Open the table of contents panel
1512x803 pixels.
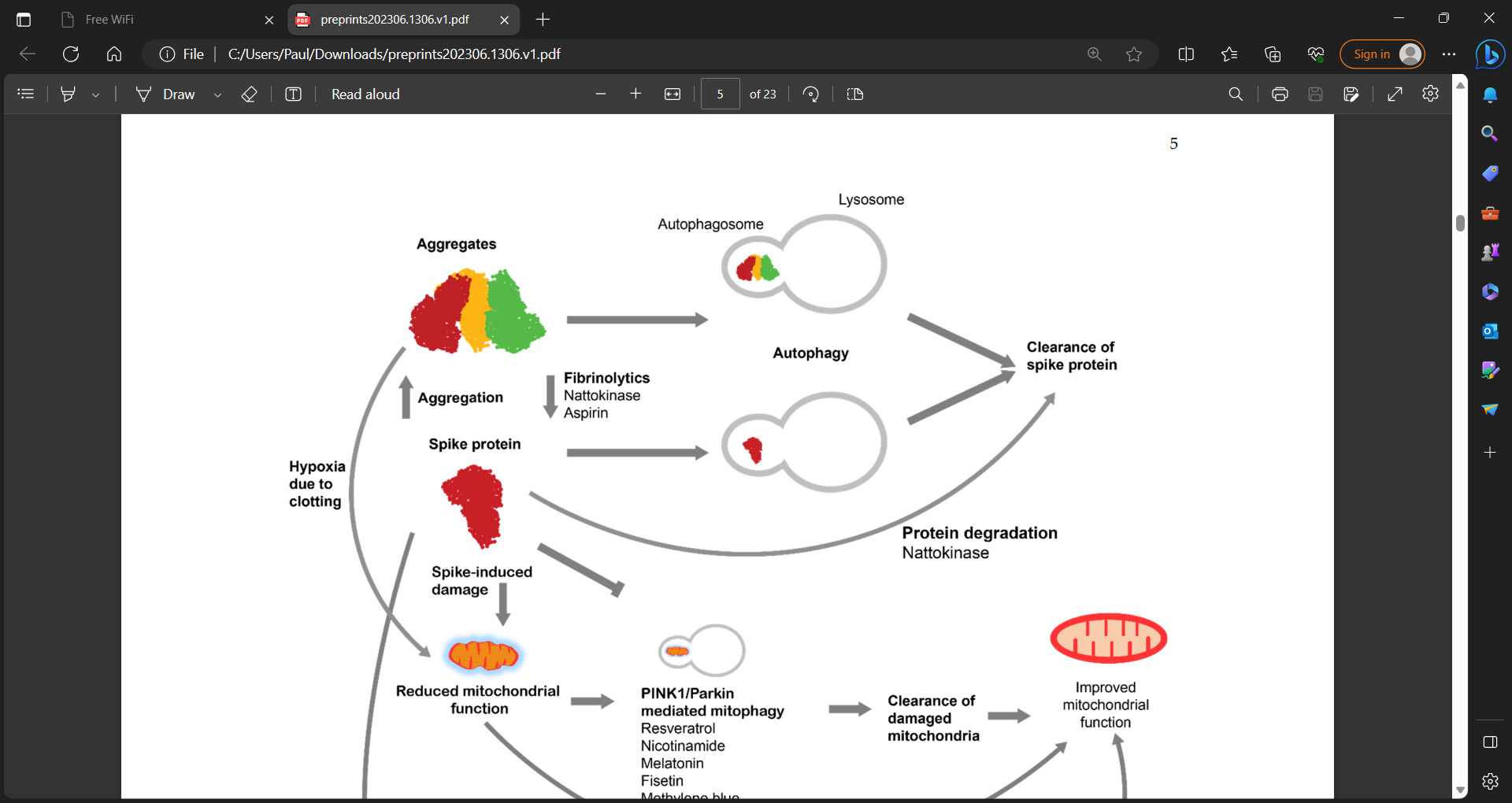click(26, 94)
